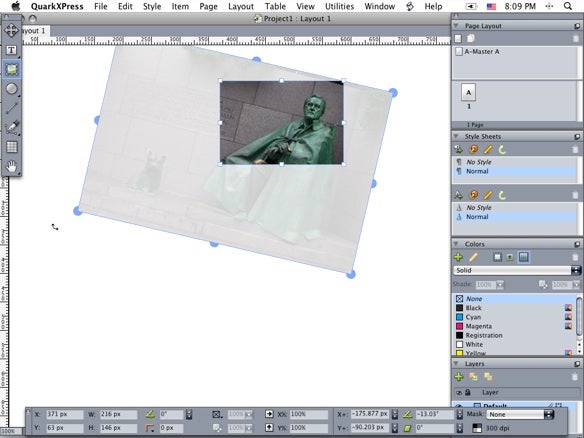Collapse the Layers panel
Screen dimensions: 584x438
pos(456,364)
